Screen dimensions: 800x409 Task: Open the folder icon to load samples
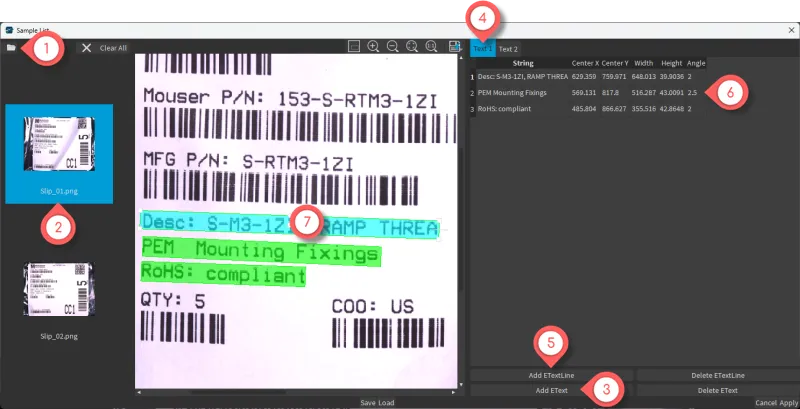11,48
